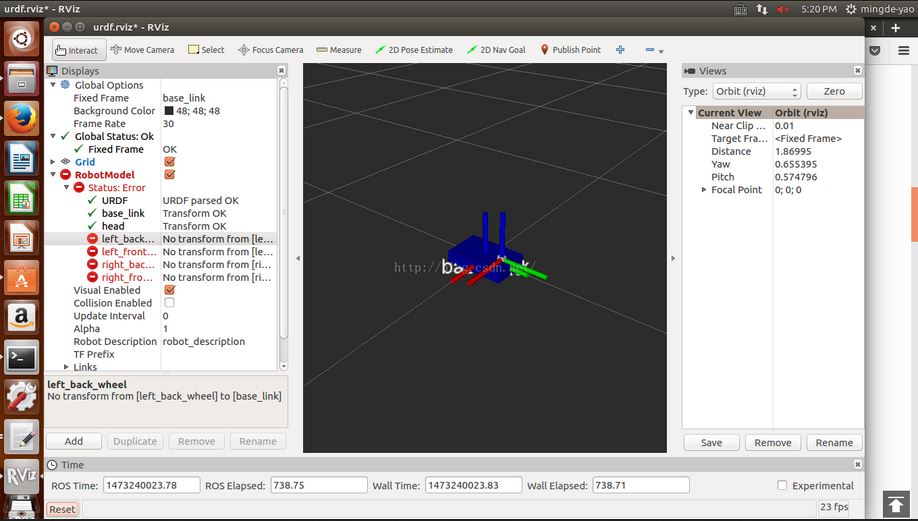Uncheck Visual Enabled checkbox
The width and height of the screenshot is (918, 521).
170,290
